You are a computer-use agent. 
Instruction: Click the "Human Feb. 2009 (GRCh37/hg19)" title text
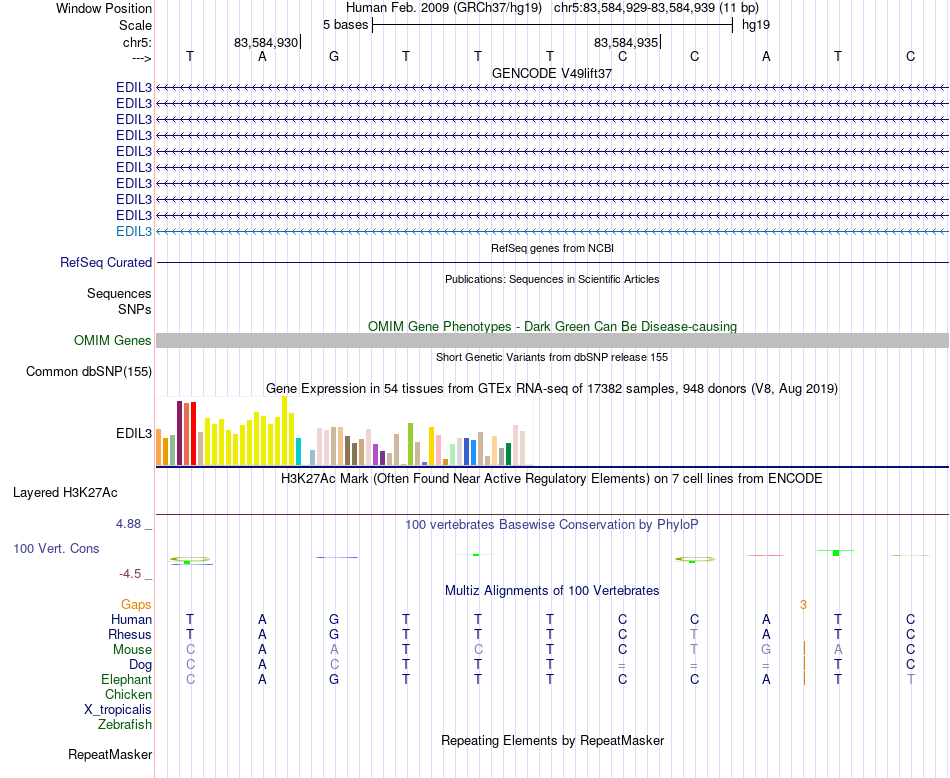[443, 8]
